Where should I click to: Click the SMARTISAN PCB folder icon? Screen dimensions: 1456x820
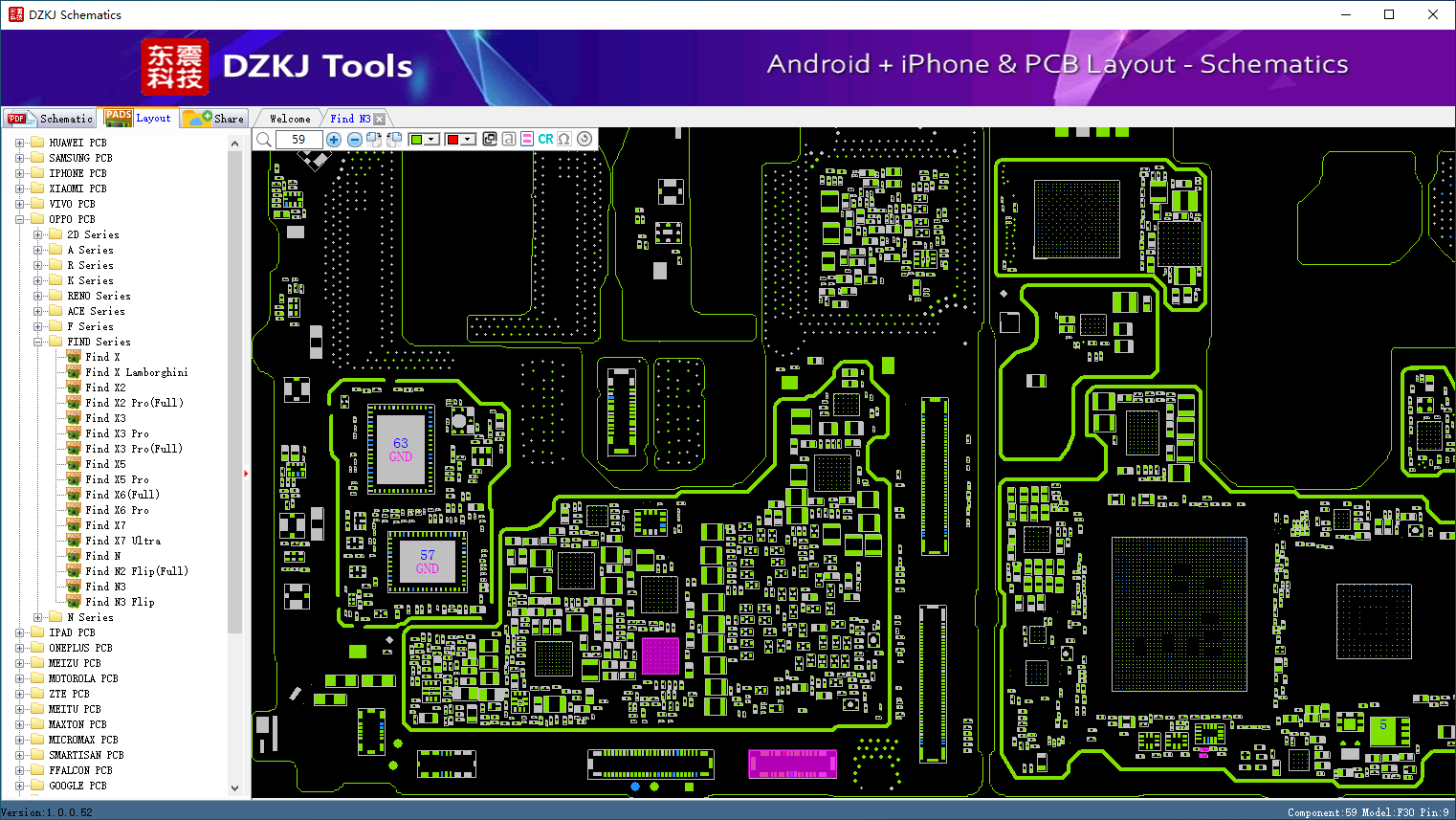(37, 755)
